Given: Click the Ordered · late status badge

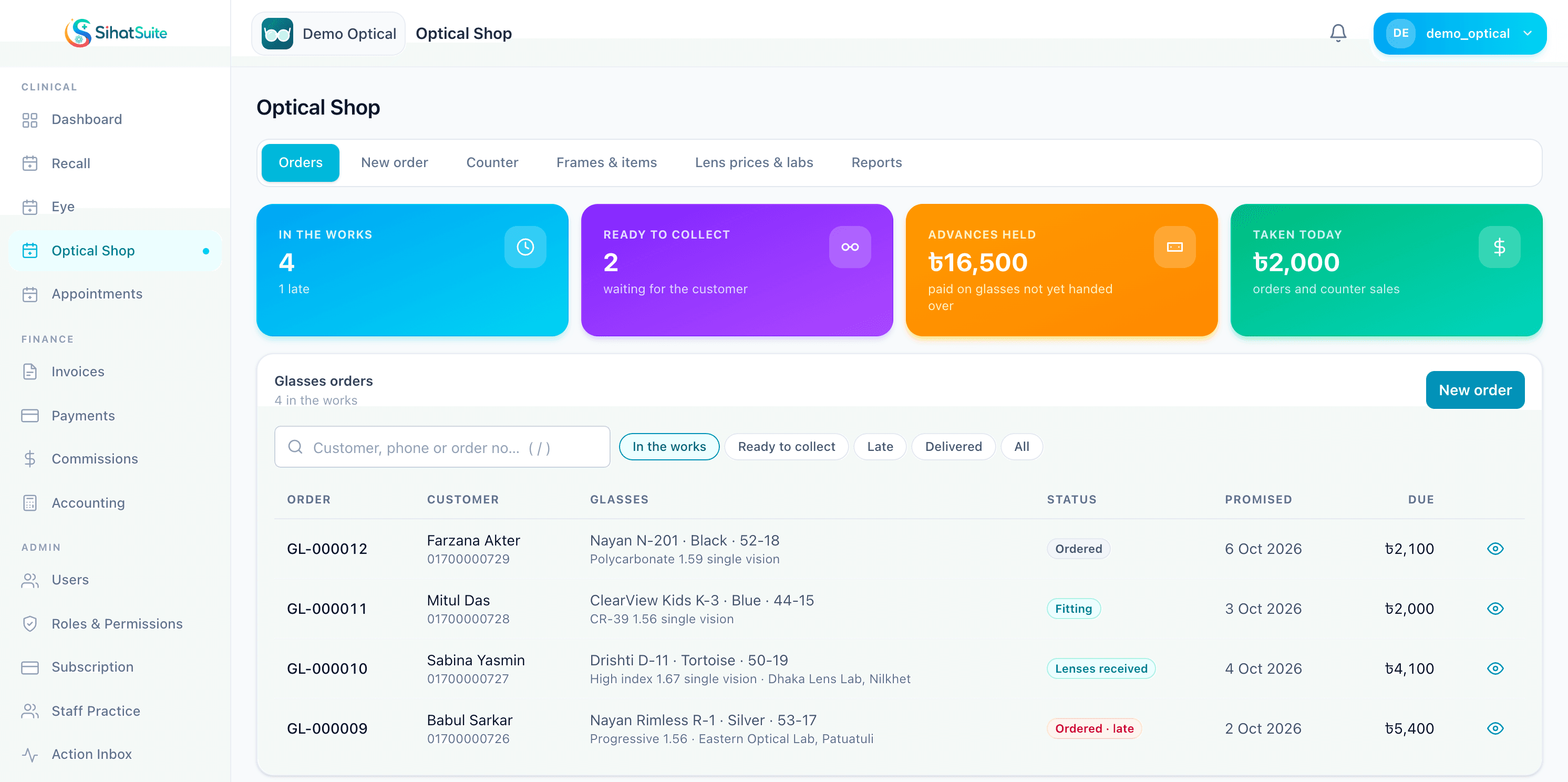Looking at the screenshot, I should [1094, 728].
